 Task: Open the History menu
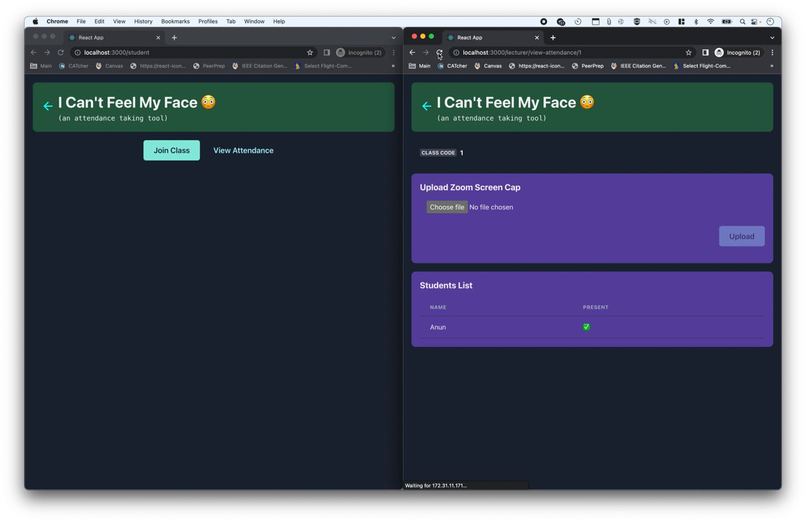point(143,22)
